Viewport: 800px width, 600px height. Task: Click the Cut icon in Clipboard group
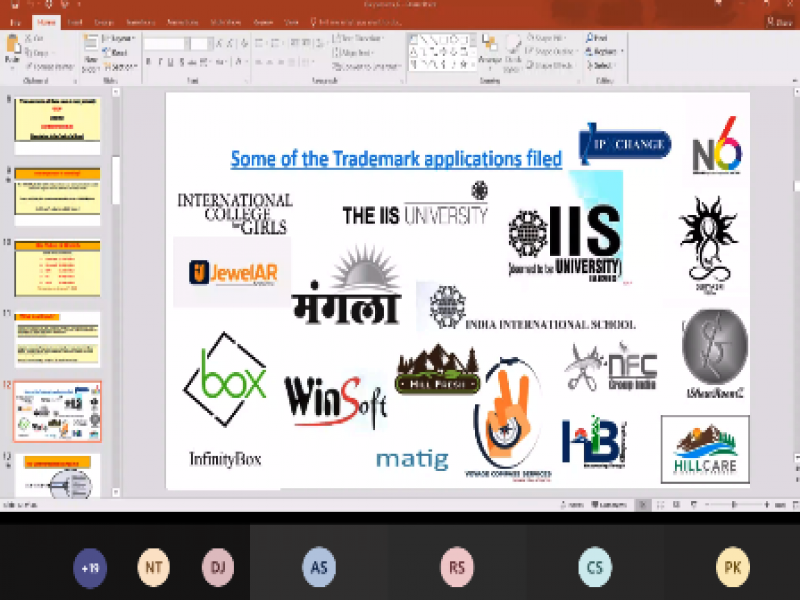click(x=36, y=38)
